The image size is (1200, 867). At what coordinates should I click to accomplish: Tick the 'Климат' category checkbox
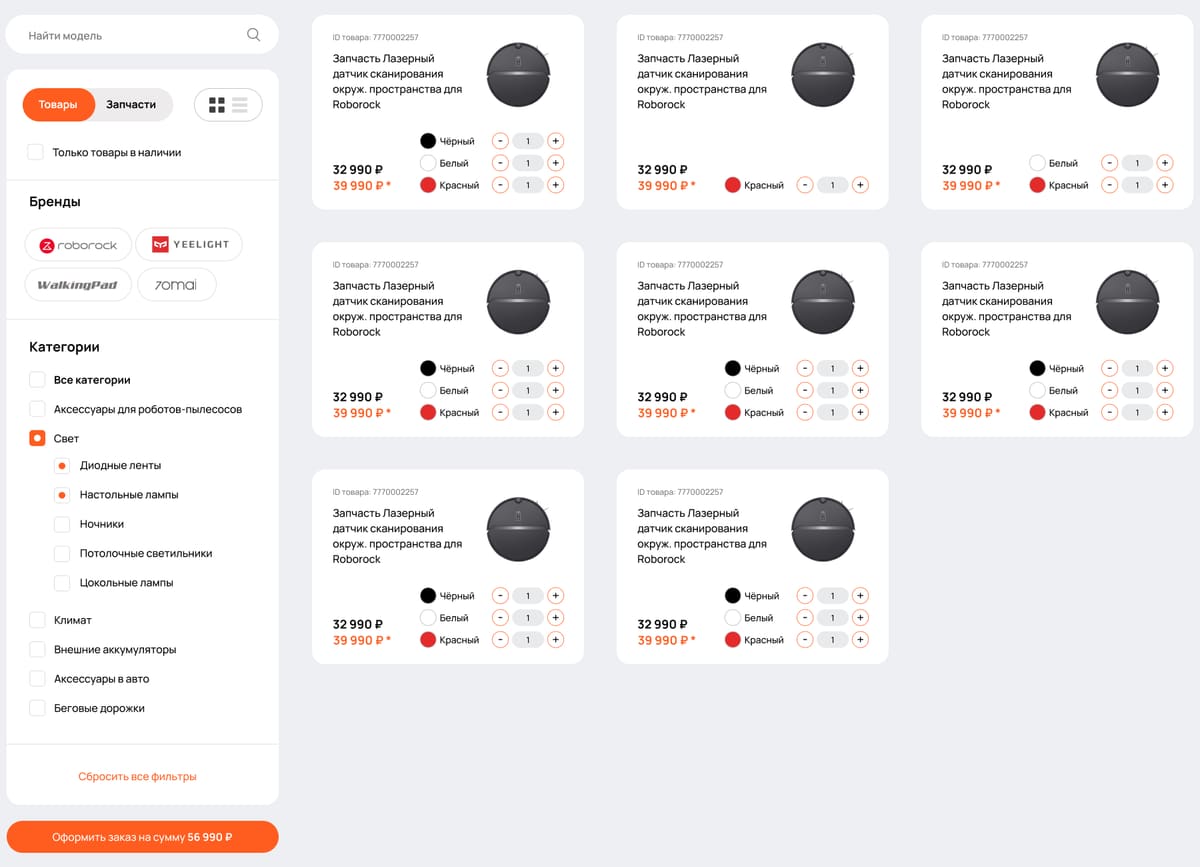(37, 620)
